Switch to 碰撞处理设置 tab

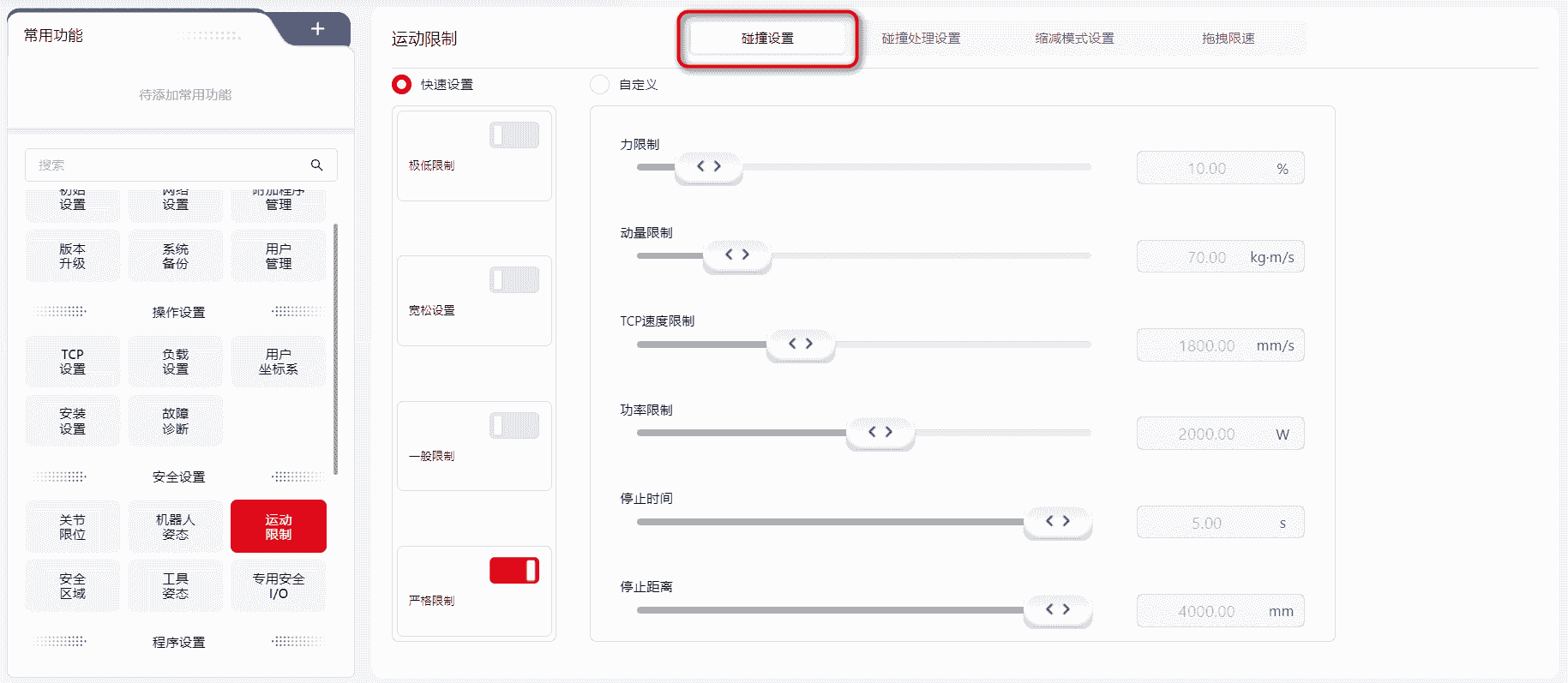coord(921,39)
